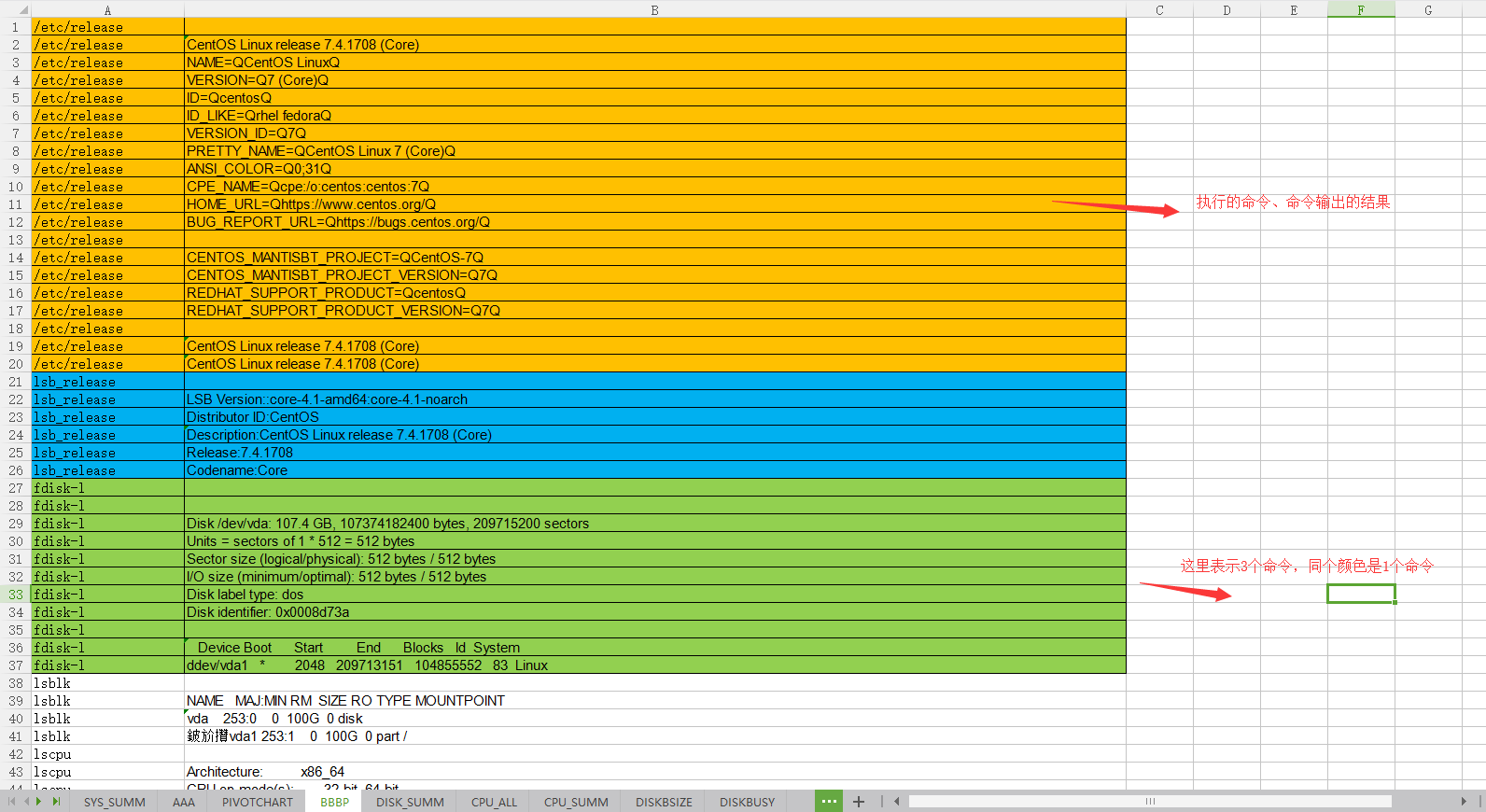
Task: Click horizontal scrollbar left arrow
Action: point(897,802)
